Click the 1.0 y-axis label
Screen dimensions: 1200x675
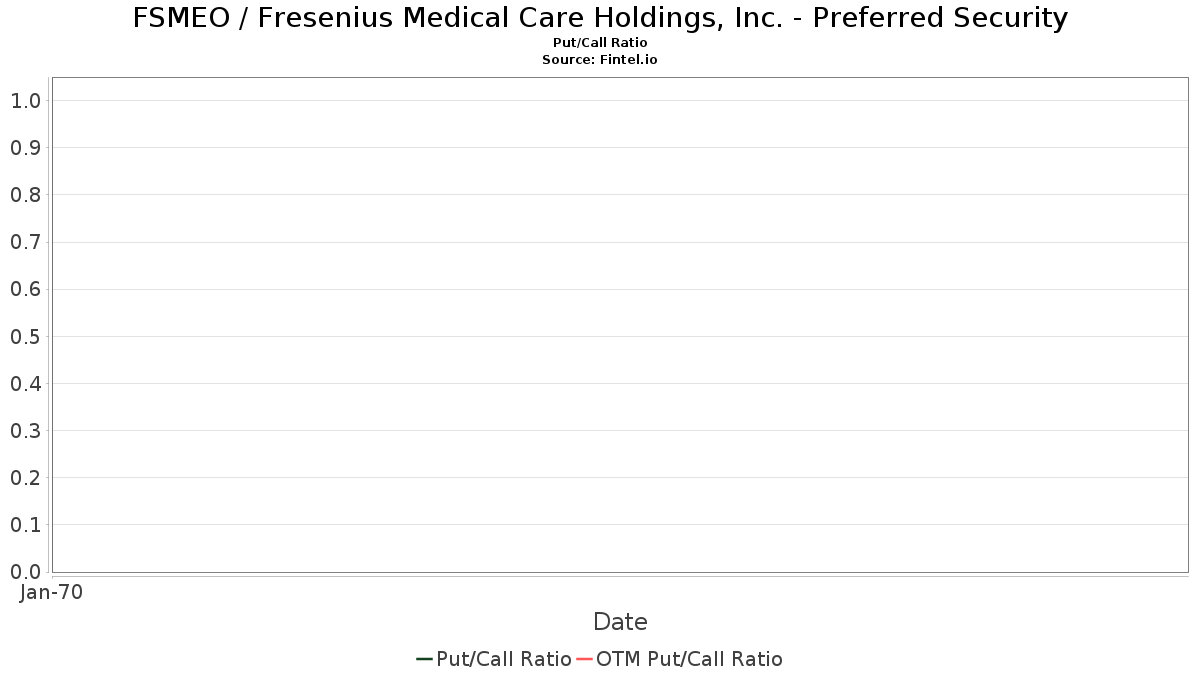pos(25,101)
